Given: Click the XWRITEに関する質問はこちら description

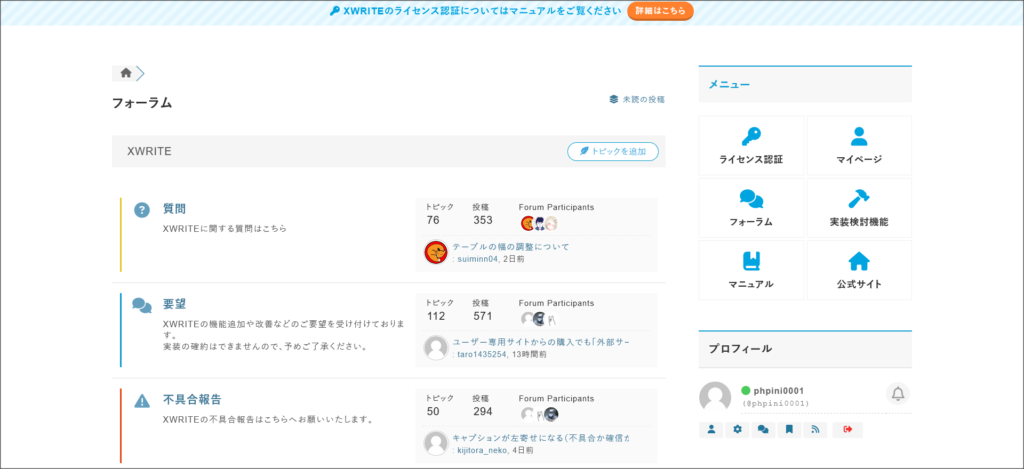Looking at the screenshot, I should [225, 229].
